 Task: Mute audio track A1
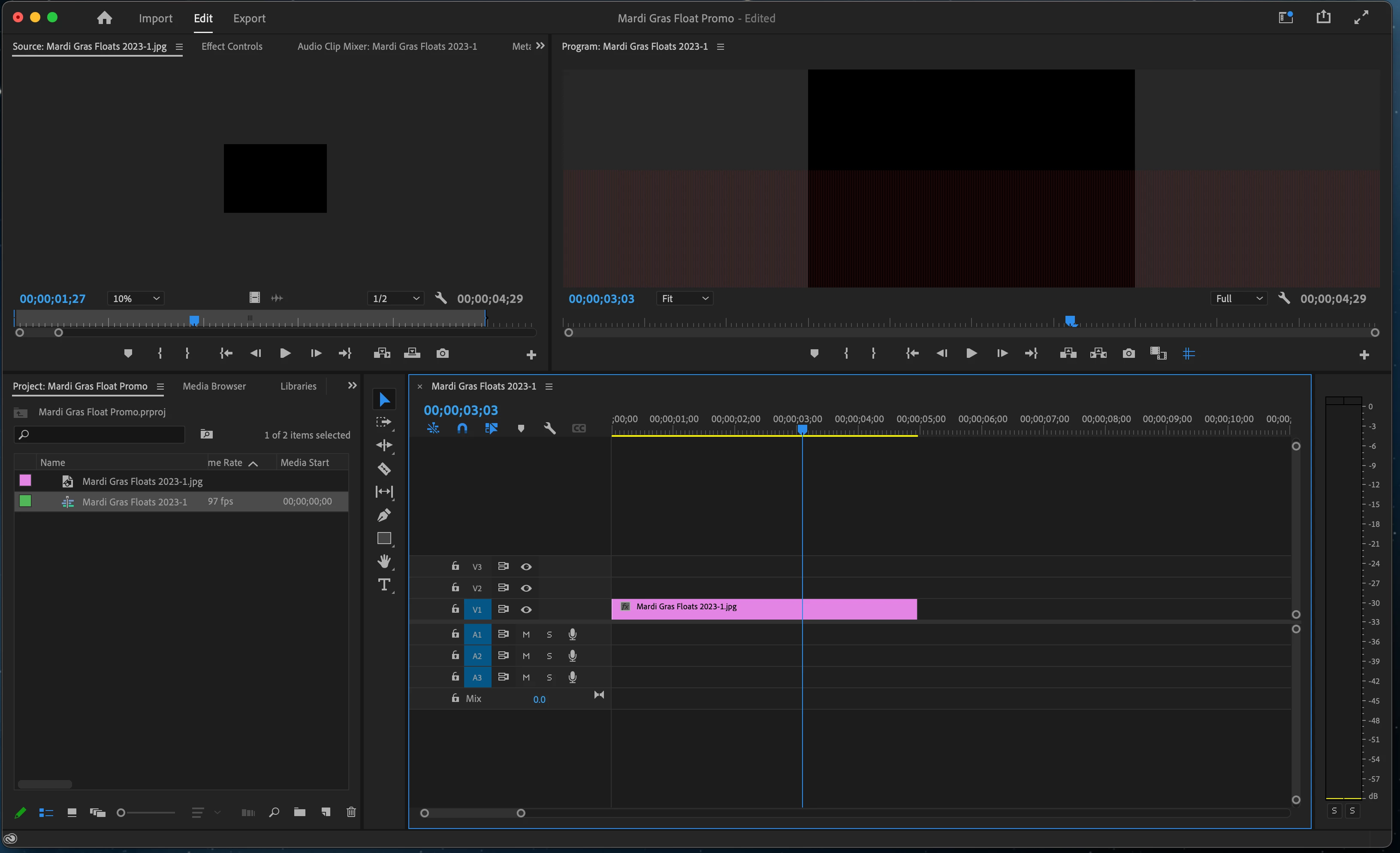526,634
